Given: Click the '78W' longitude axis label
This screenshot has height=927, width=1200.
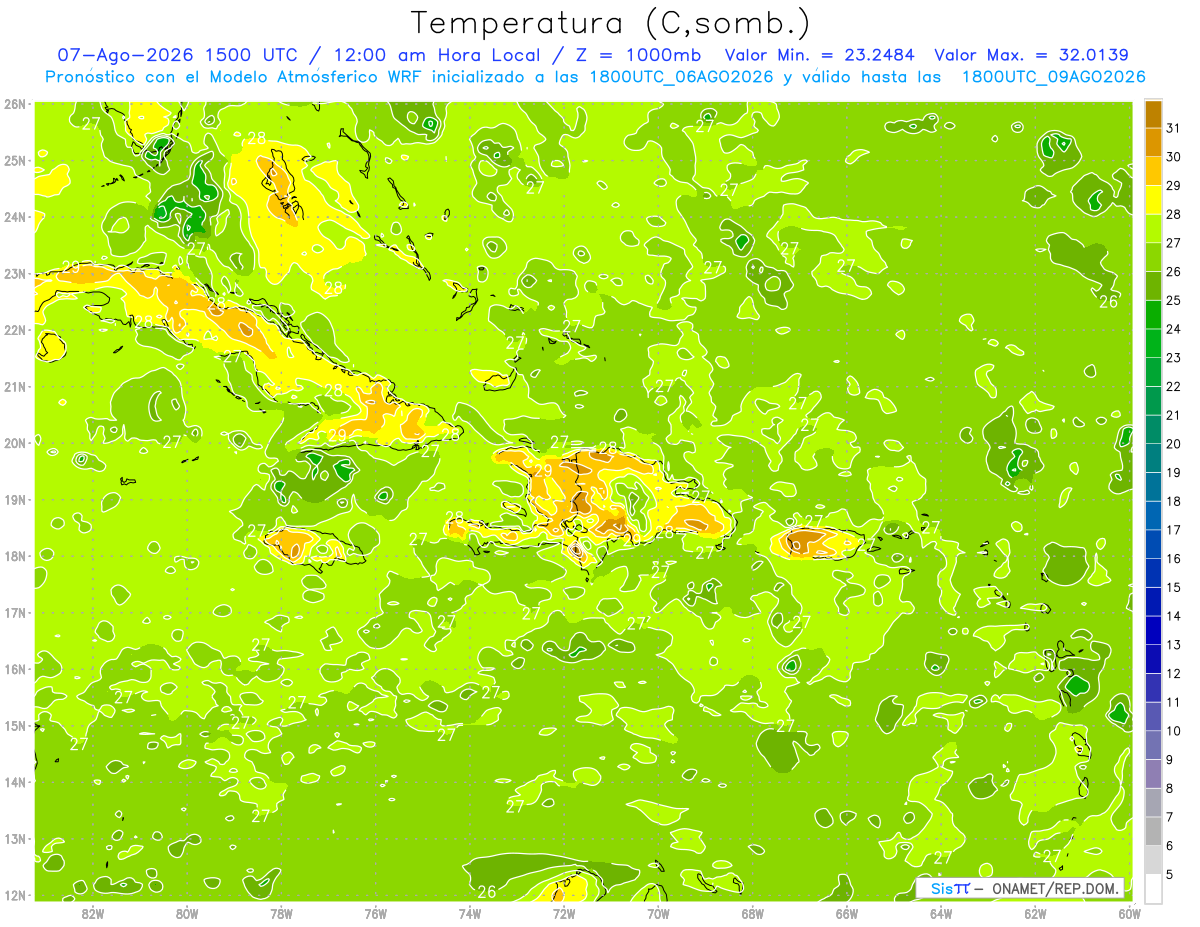Looking at the screenshot, I should tap(281, 913).
